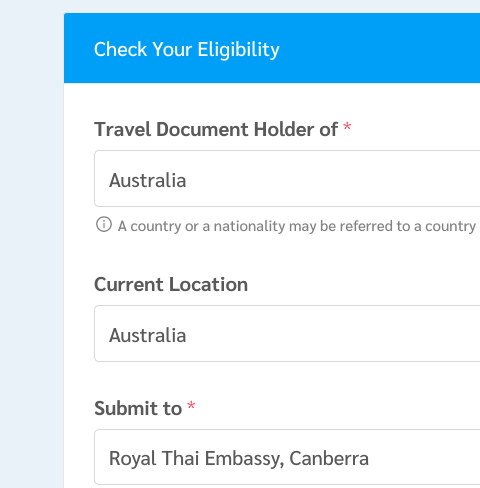Open the Travel Document Holder of dropdown

(x=287, y=178)
